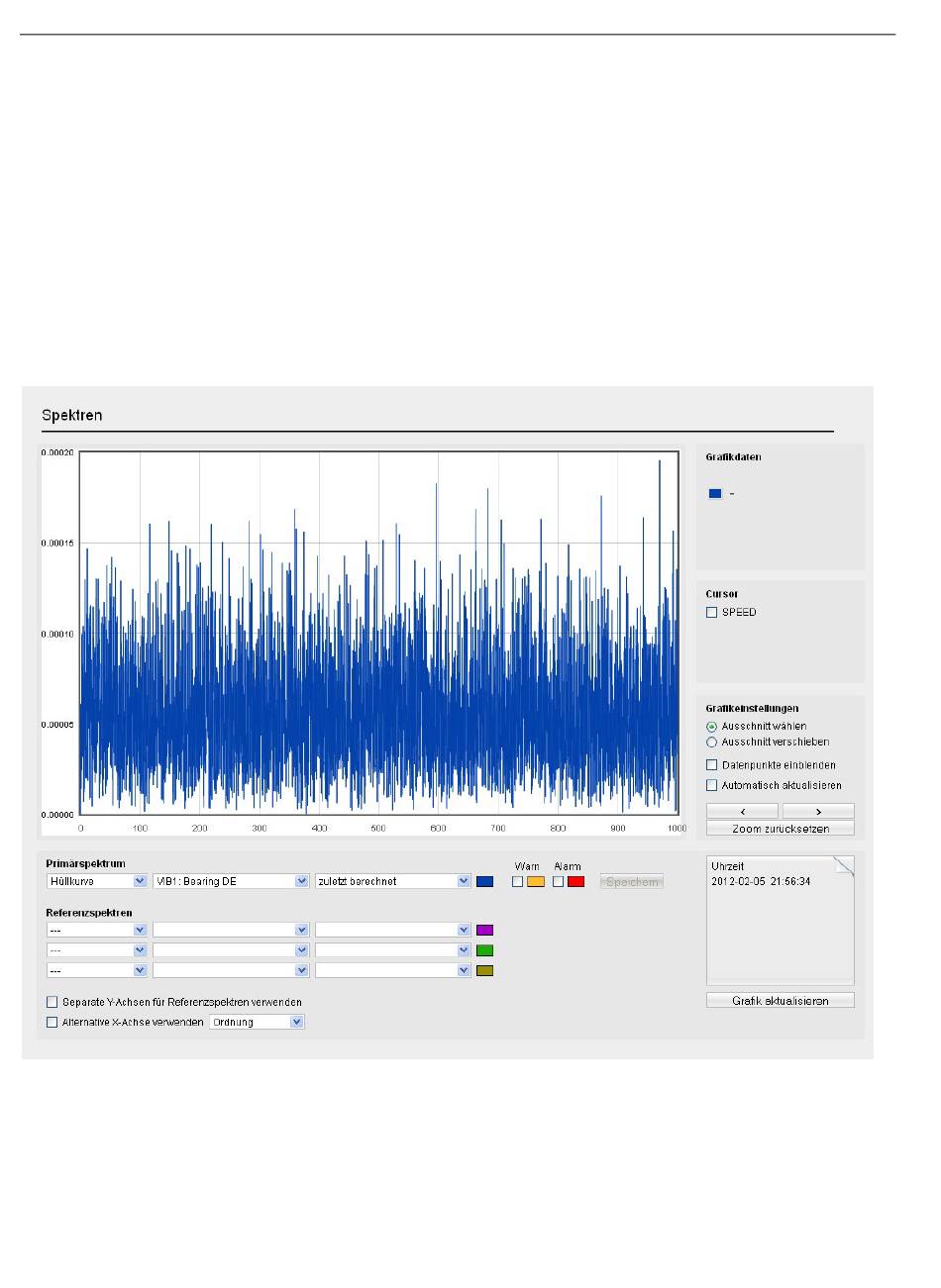This screenshot has width=941, height=1288.
Task: Select the Ausschnitt verschieben radio button
Action: 711,743
